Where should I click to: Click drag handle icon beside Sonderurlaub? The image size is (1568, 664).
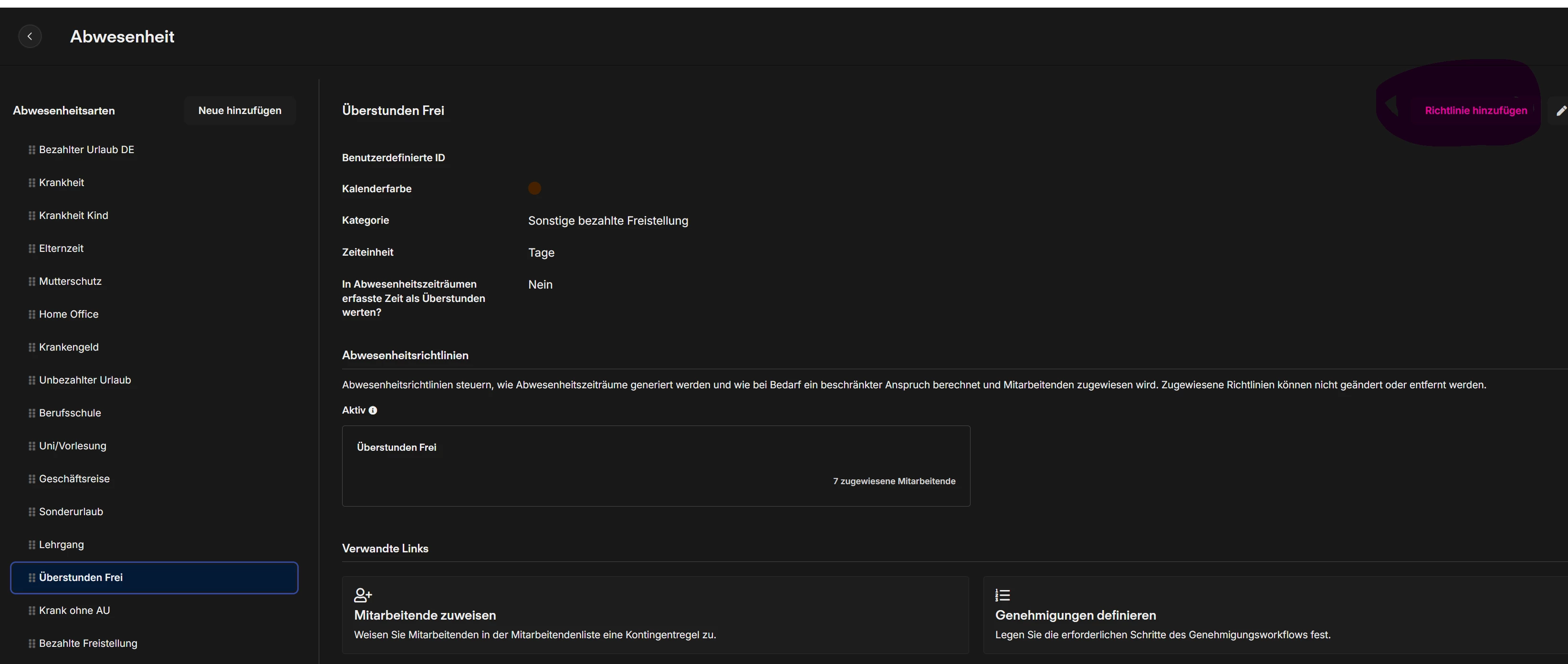(x=31, y=512)
